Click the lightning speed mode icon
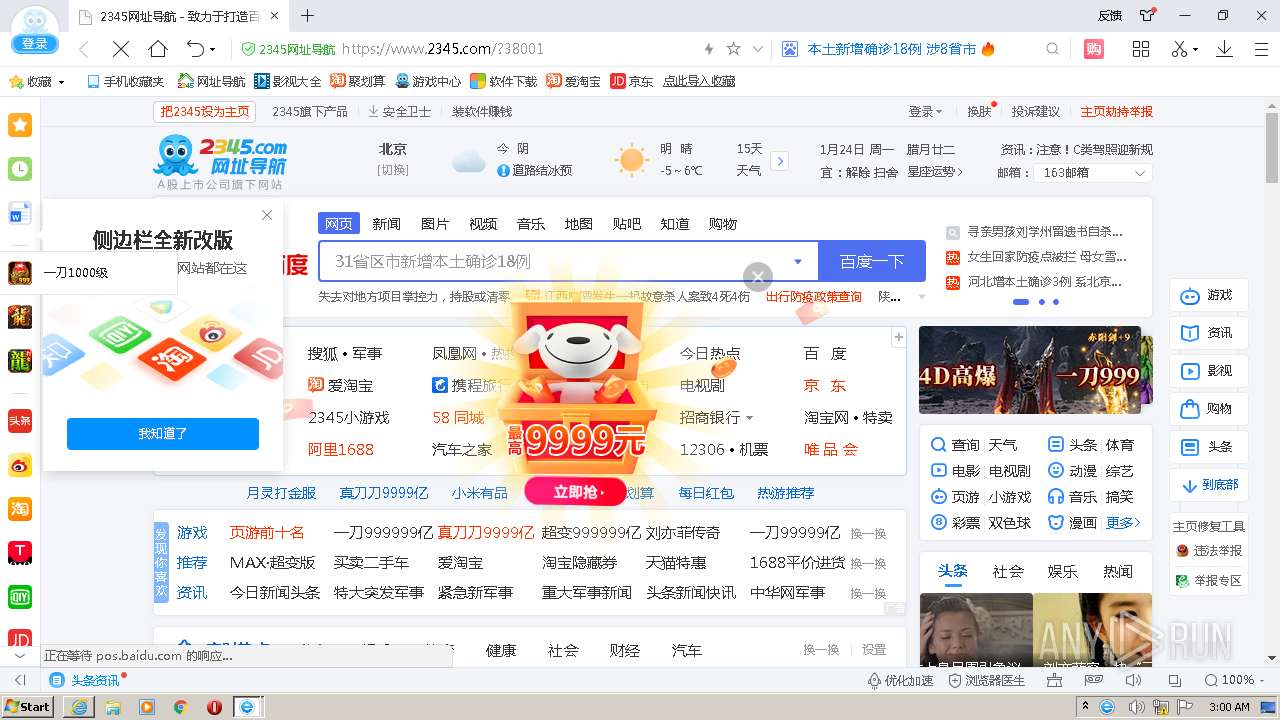Screen dimensions: 1280x720 click(709, 49)
